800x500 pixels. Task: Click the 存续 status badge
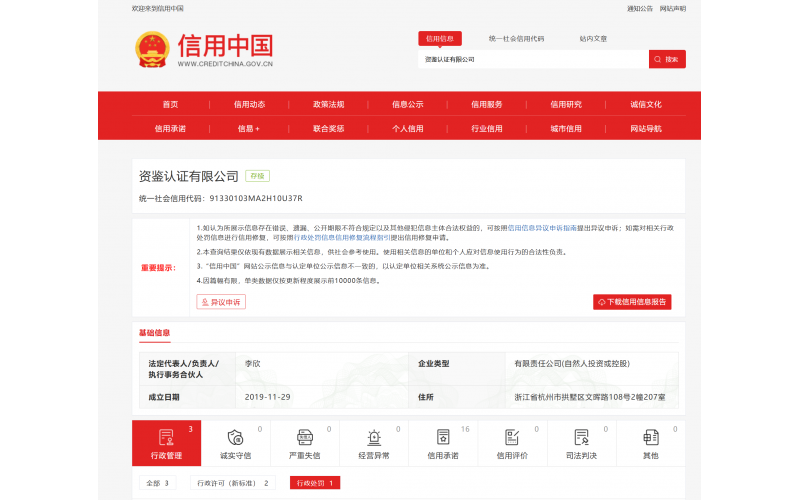tap(258, 176)
